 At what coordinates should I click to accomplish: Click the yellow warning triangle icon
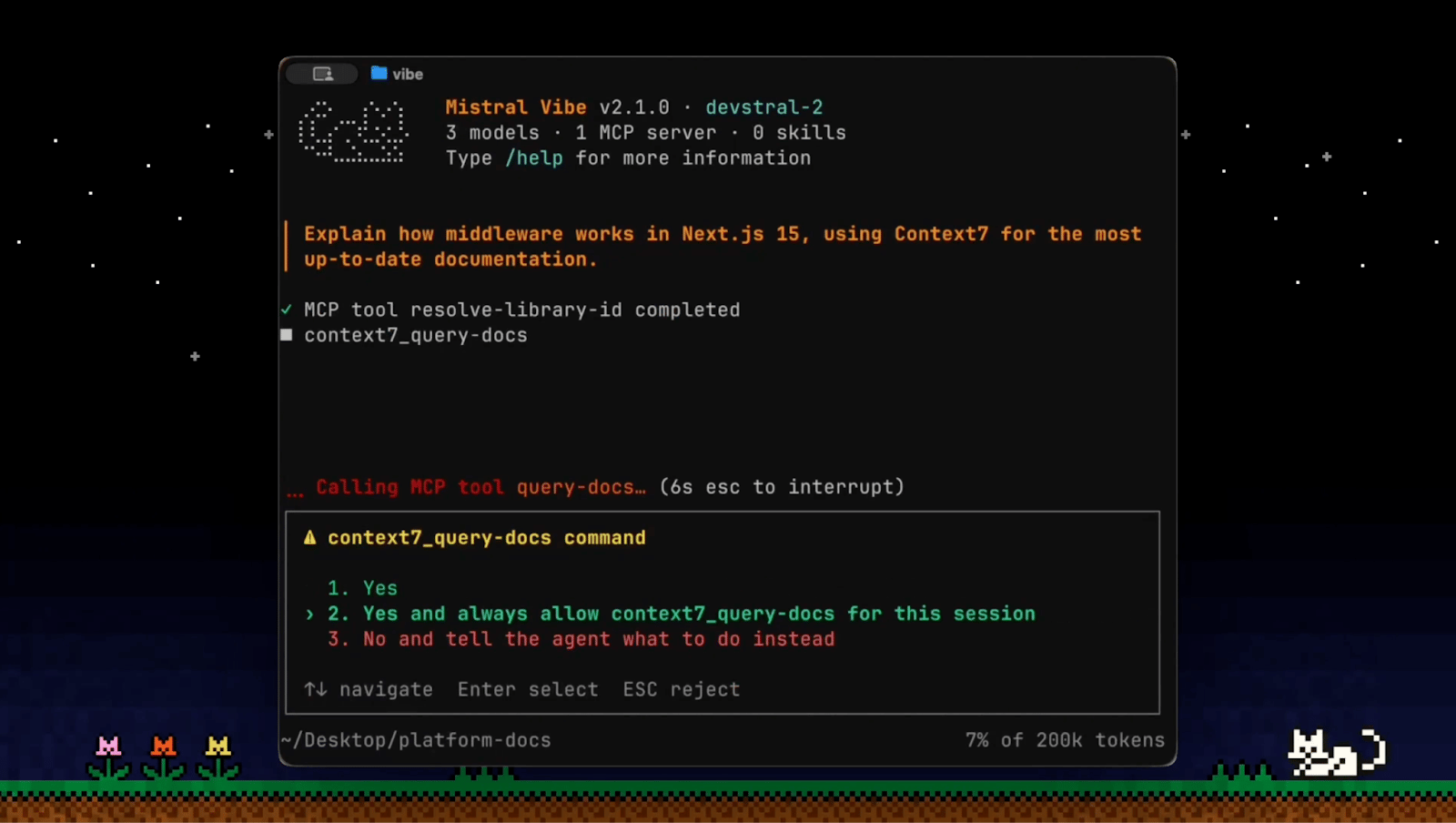[x=309, y=538]
